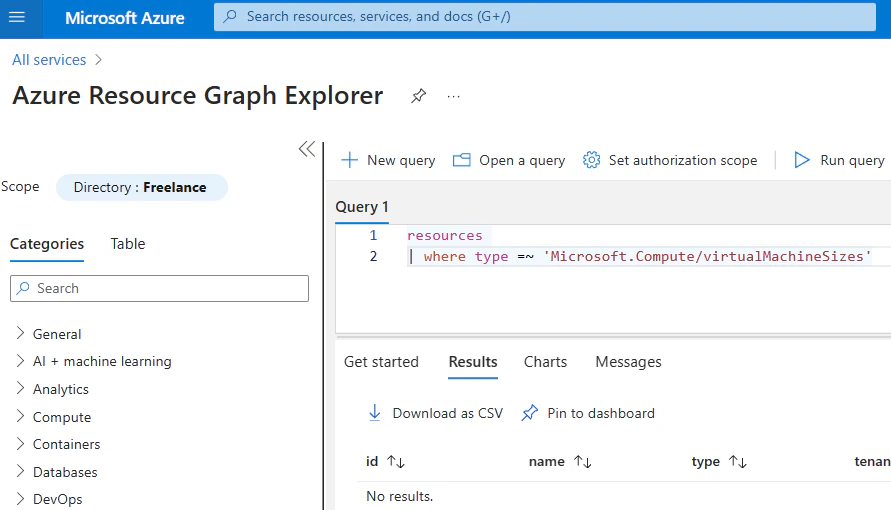
Task: Collapse the left categories pane
Action: click(x=306, y=149)
